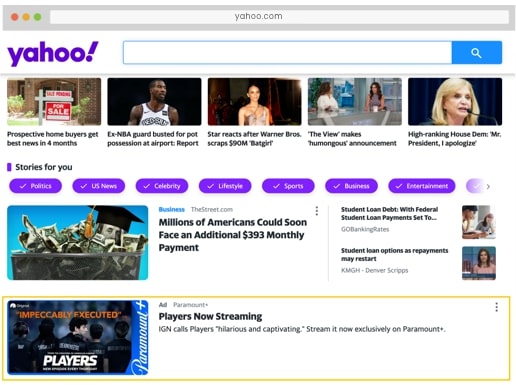This screenshot has width=516, height=385.
Task: Open the Yahoo logo home link
Action: 53,53
